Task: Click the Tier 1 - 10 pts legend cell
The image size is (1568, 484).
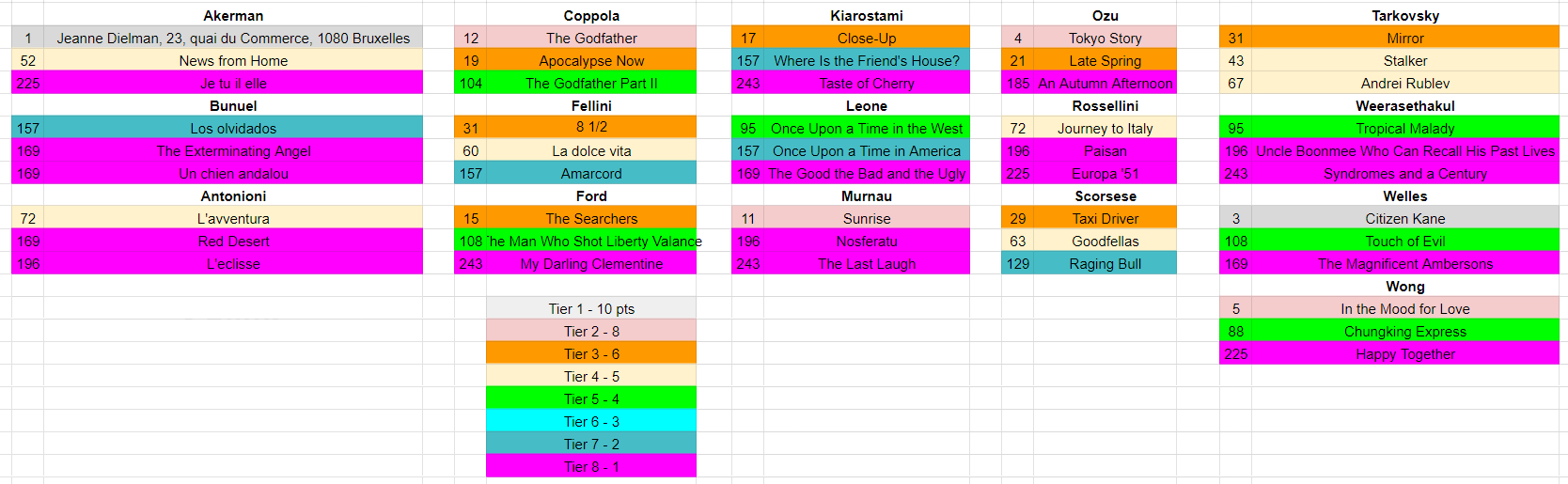Action: click(591, 309)
